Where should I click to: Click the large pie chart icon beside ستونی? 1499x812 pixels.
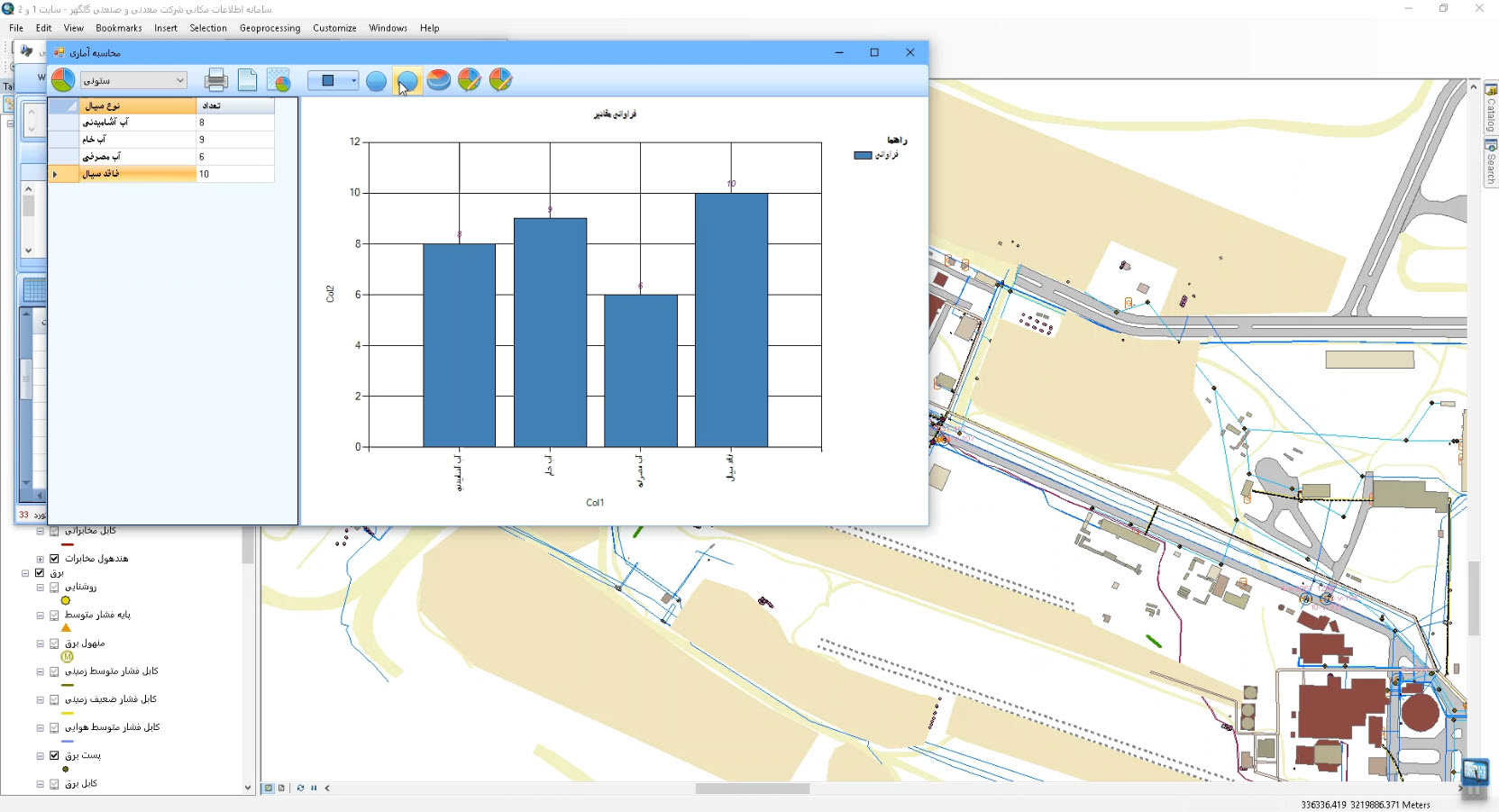click(63, 80)
